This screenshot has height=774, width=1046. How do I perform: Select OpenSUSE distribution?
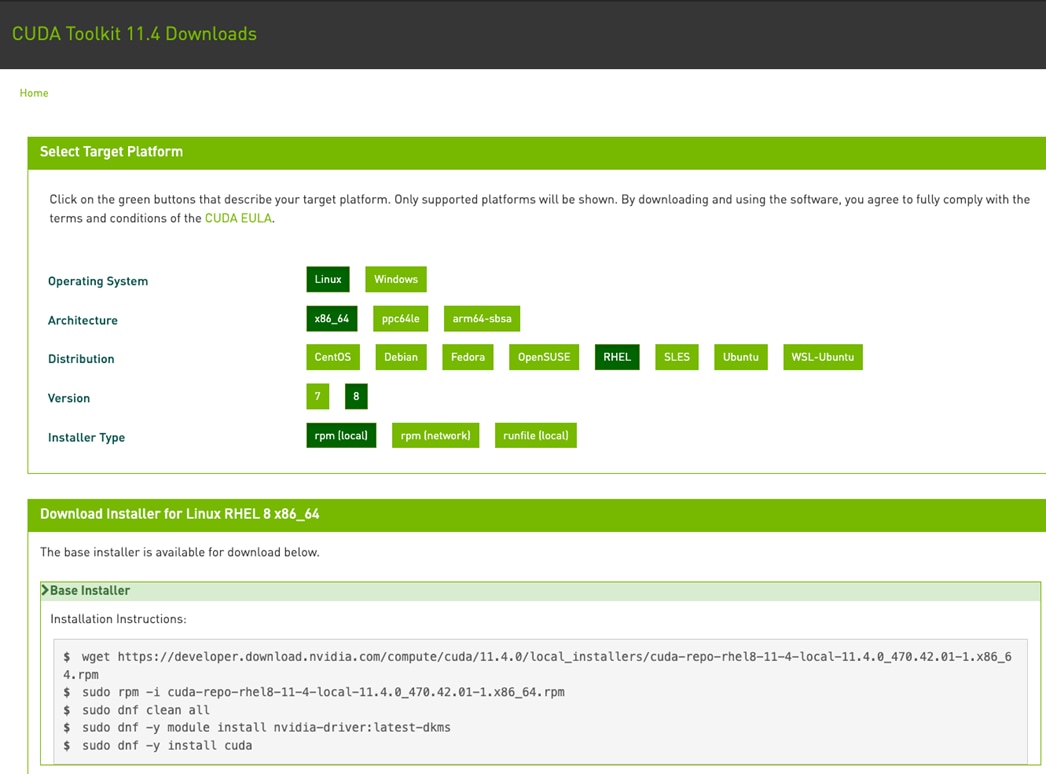point(544,357)
